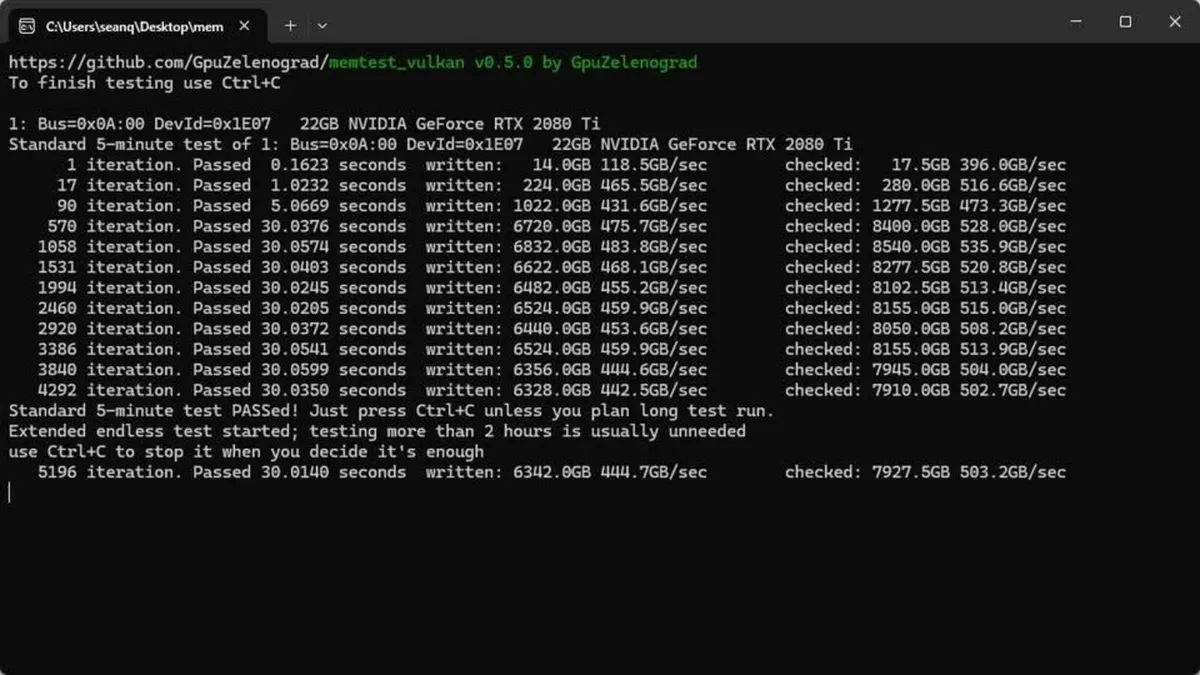Click the '1531 iteration. Passed 30.0403' row
The height and width of the screenshot is (675, 1200).
pos(551,267)
